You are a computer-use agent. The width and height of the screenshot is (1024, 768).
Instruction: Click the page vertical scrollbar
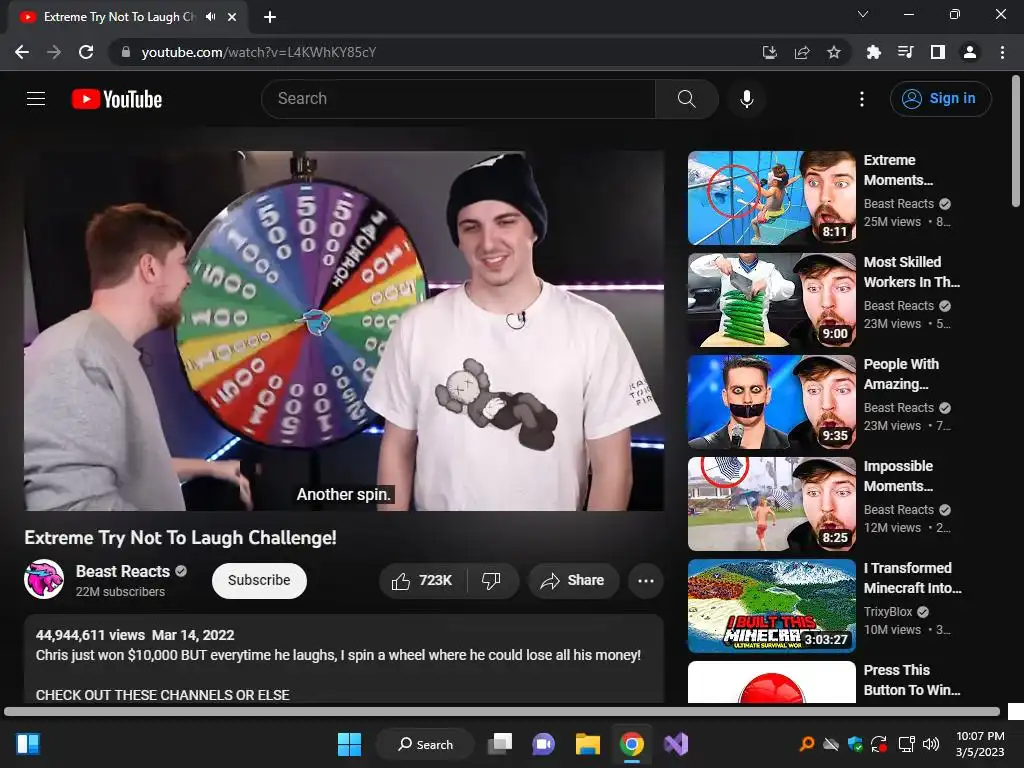point(1016,141)
